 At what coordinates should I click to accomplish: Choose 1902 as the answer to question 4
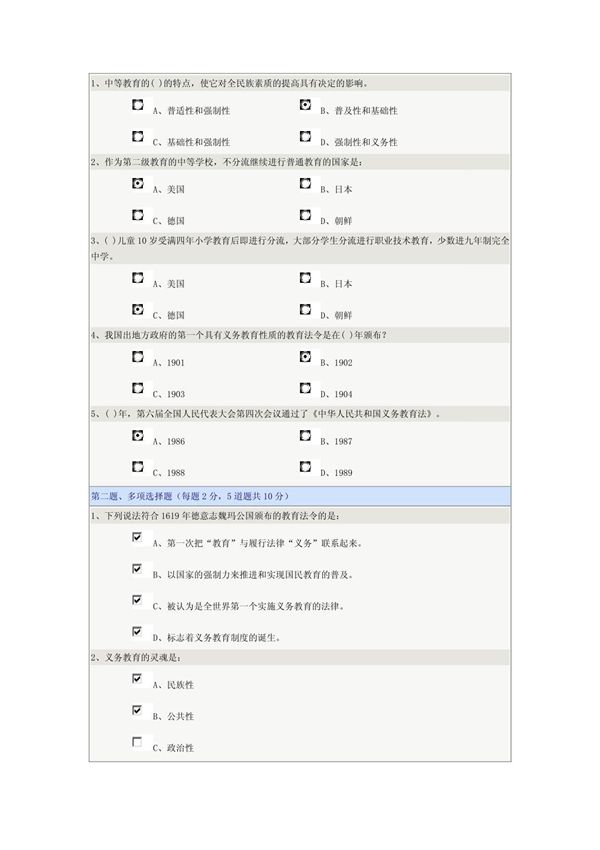point(307,356)
